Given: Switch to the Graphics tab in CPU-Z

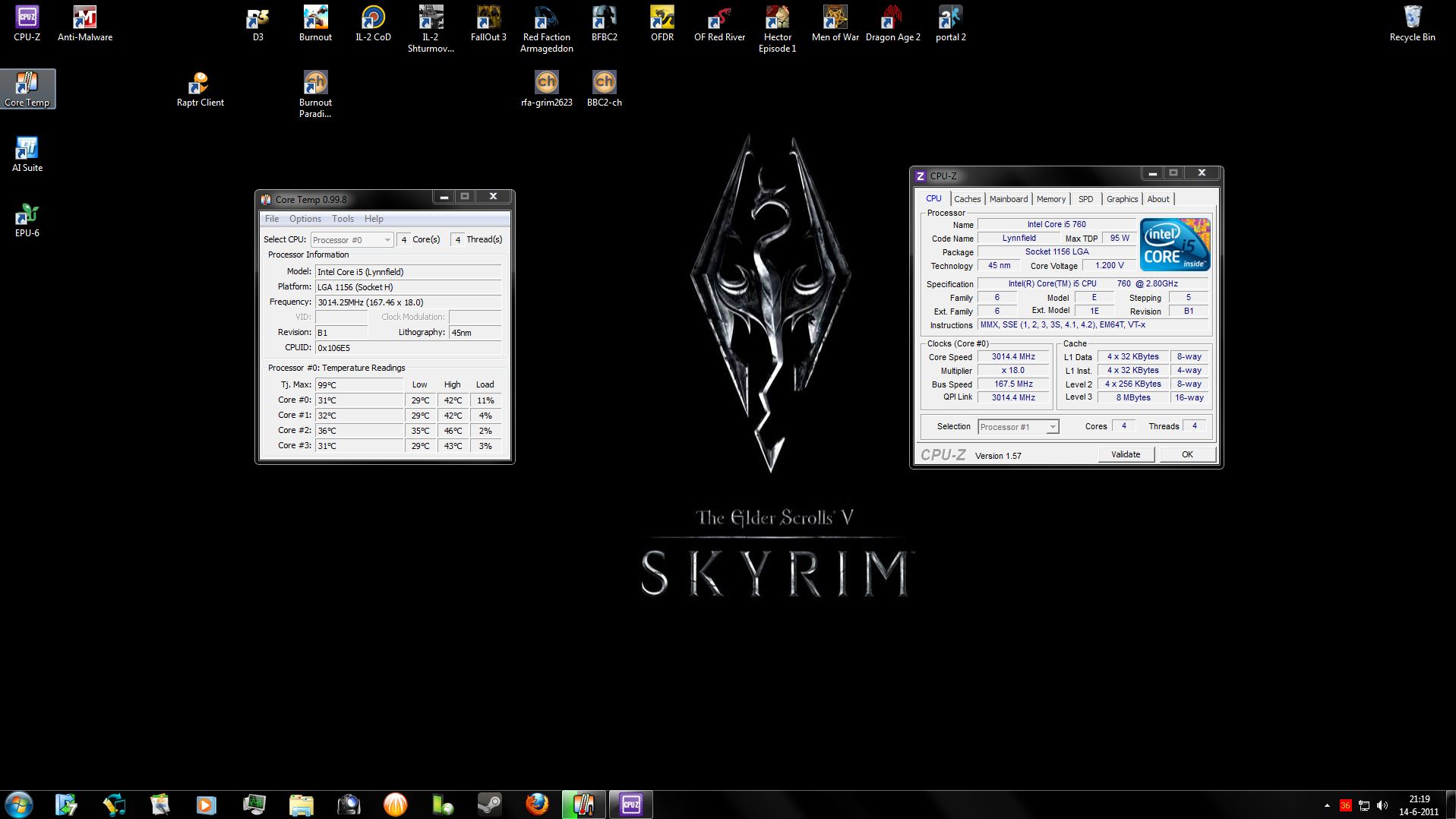Looking at the screenshot, I should [1122, 199].
